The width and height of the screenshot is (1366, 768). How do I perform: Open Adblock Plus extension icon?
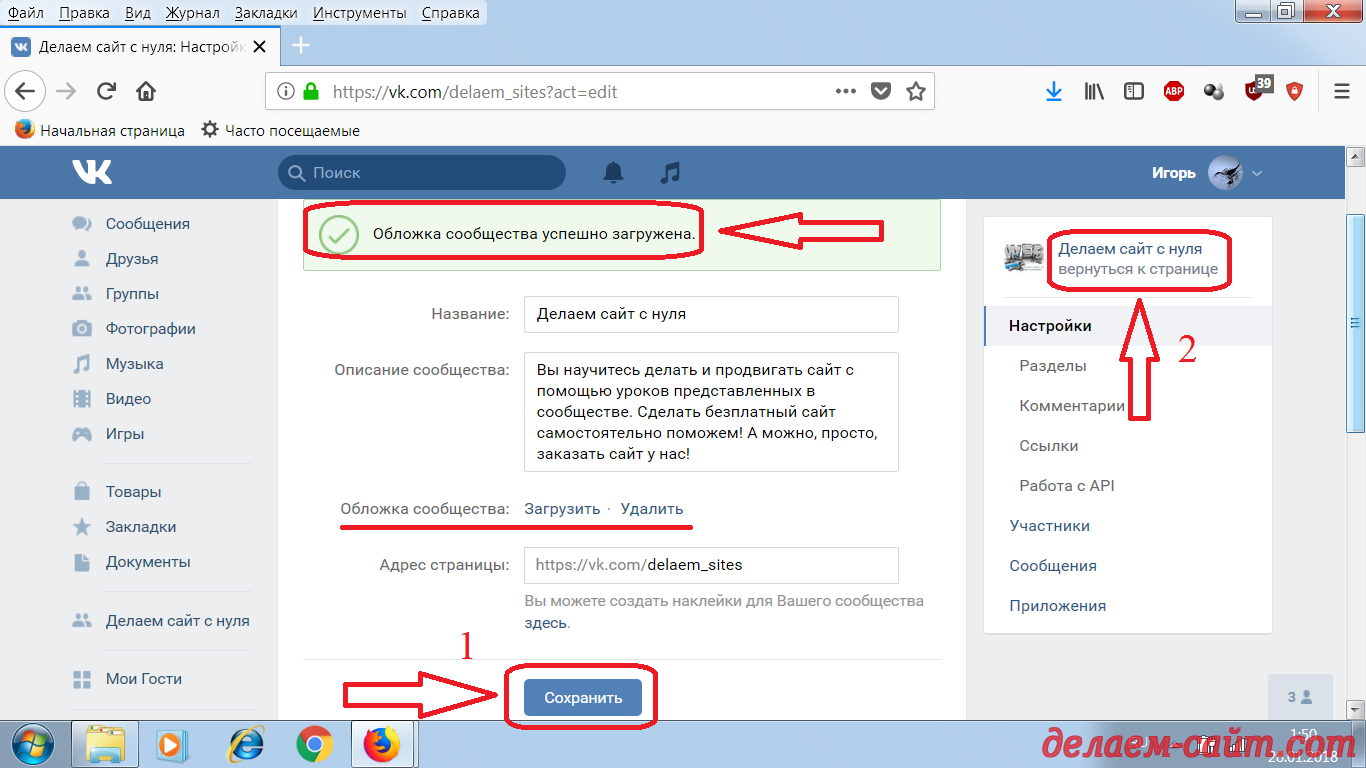(1174, 91)
